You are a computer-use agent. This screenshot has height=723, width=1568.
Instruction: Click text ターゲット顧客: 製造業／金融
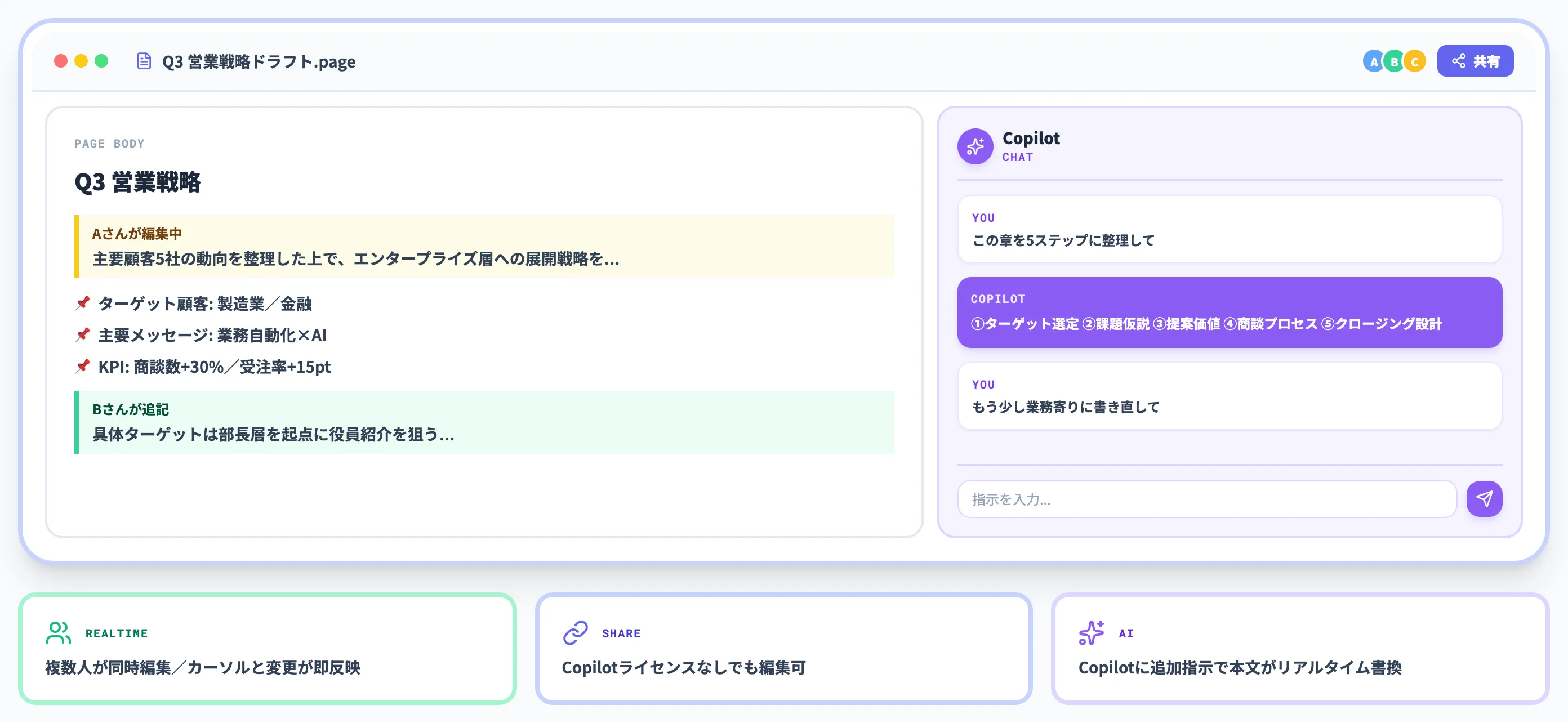pyautogui.click(x=205, y=304)
